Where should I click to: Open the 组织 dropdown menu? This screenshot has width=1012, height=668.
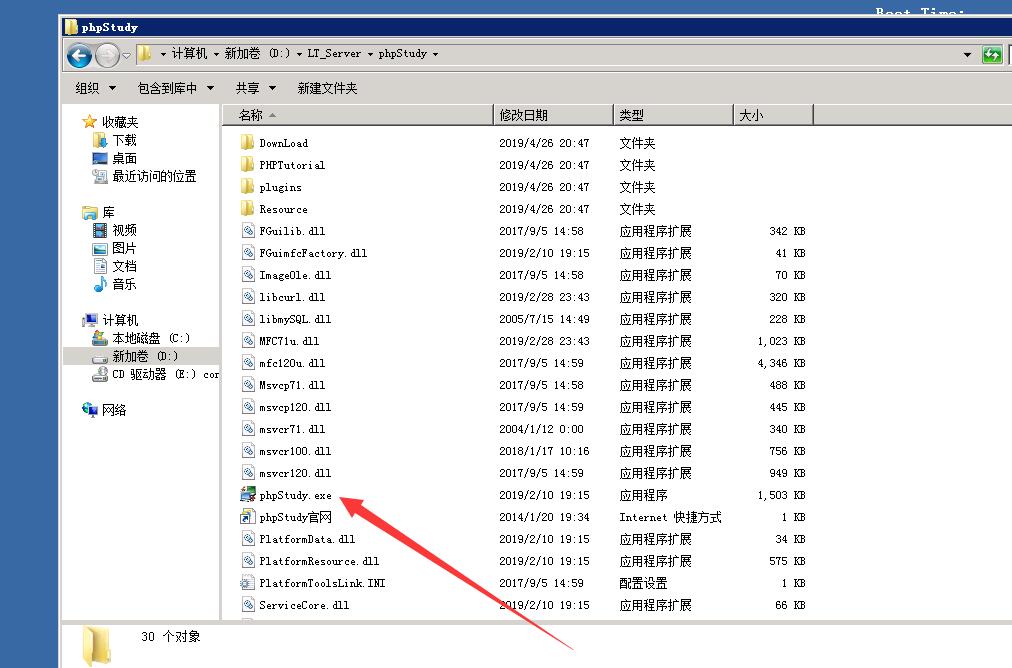96,88
